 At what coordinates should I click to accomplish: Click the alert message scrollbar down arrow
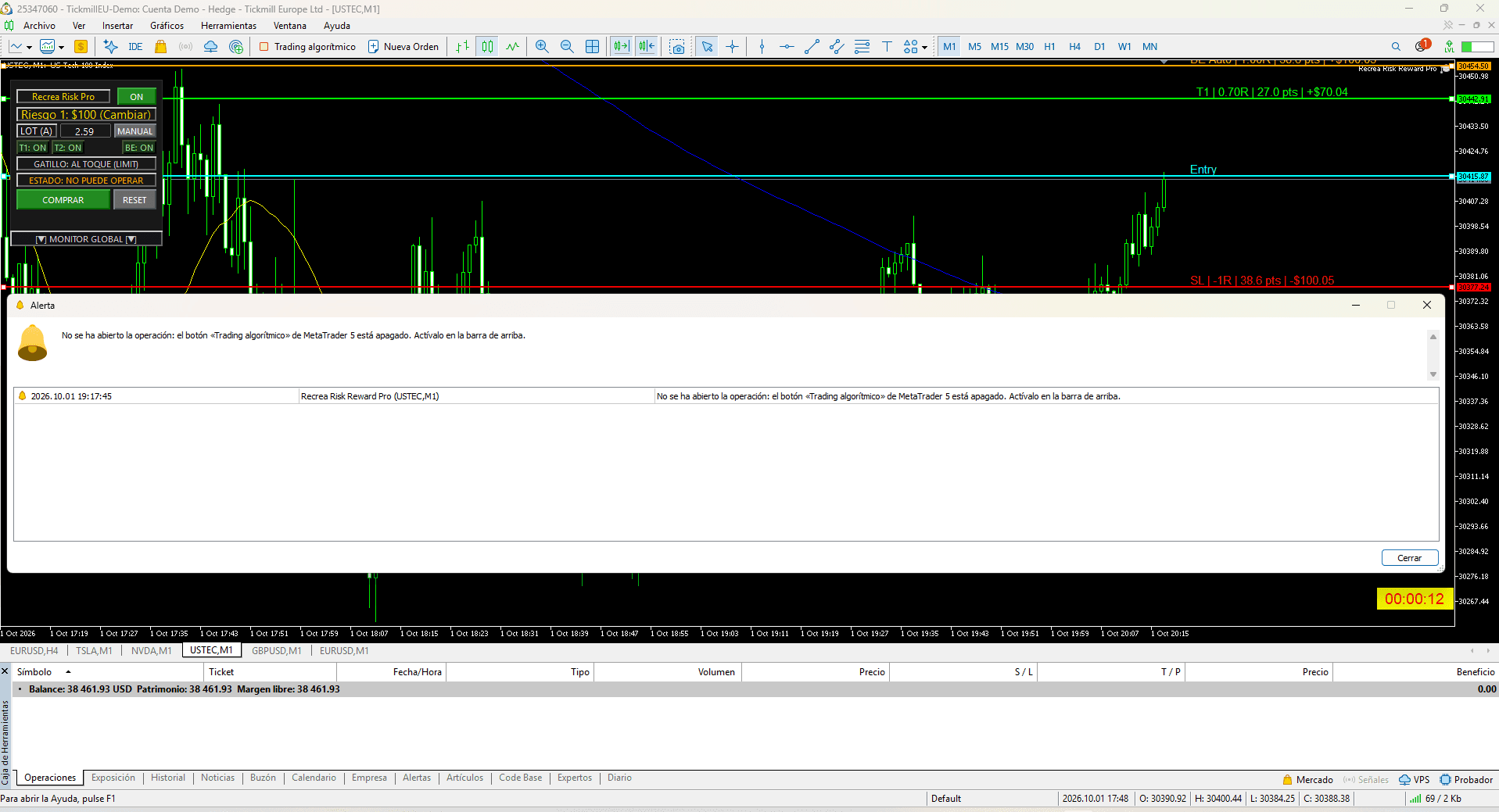tap(1433, 374)
